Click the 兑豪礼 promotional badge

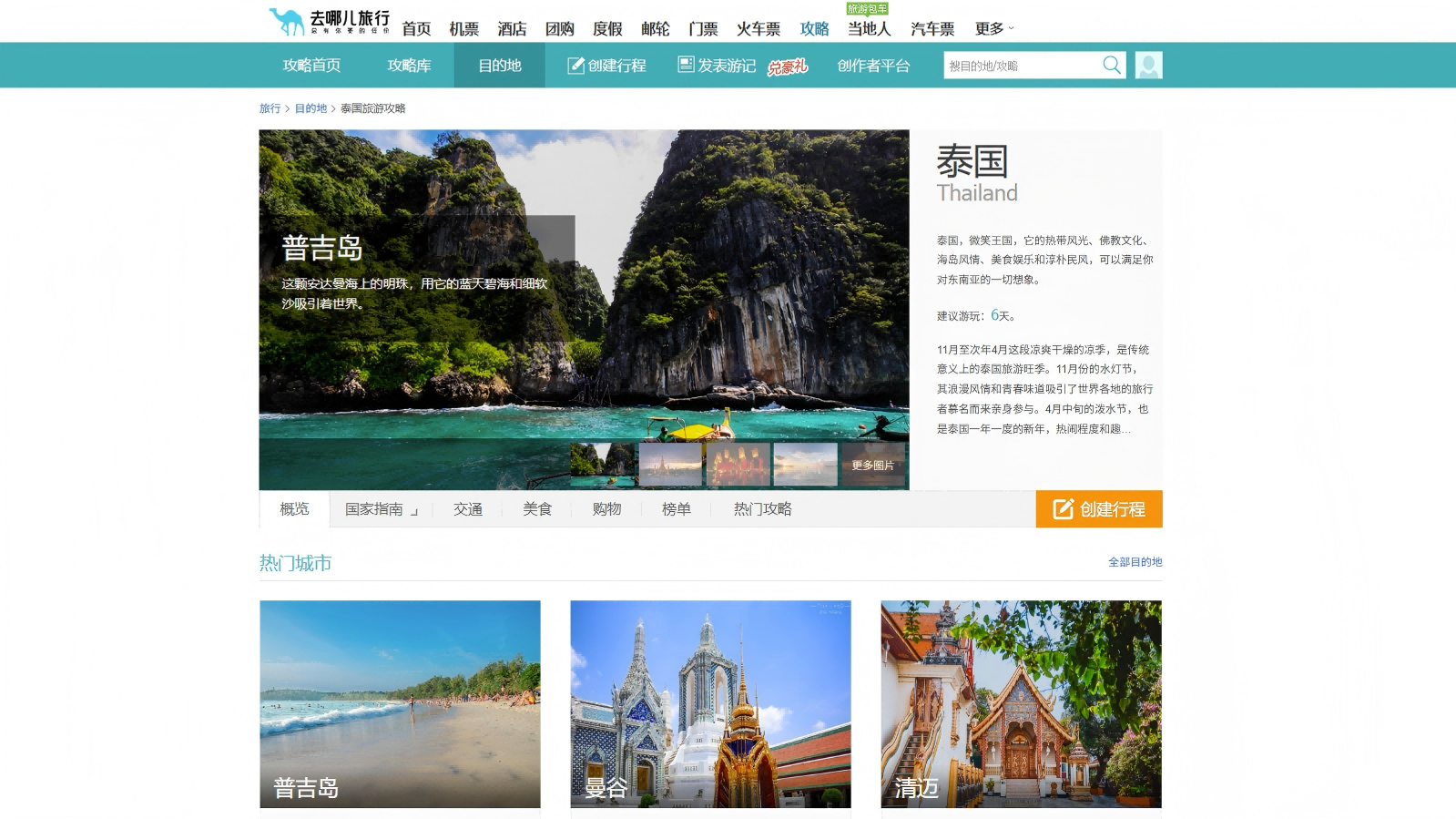787,67
